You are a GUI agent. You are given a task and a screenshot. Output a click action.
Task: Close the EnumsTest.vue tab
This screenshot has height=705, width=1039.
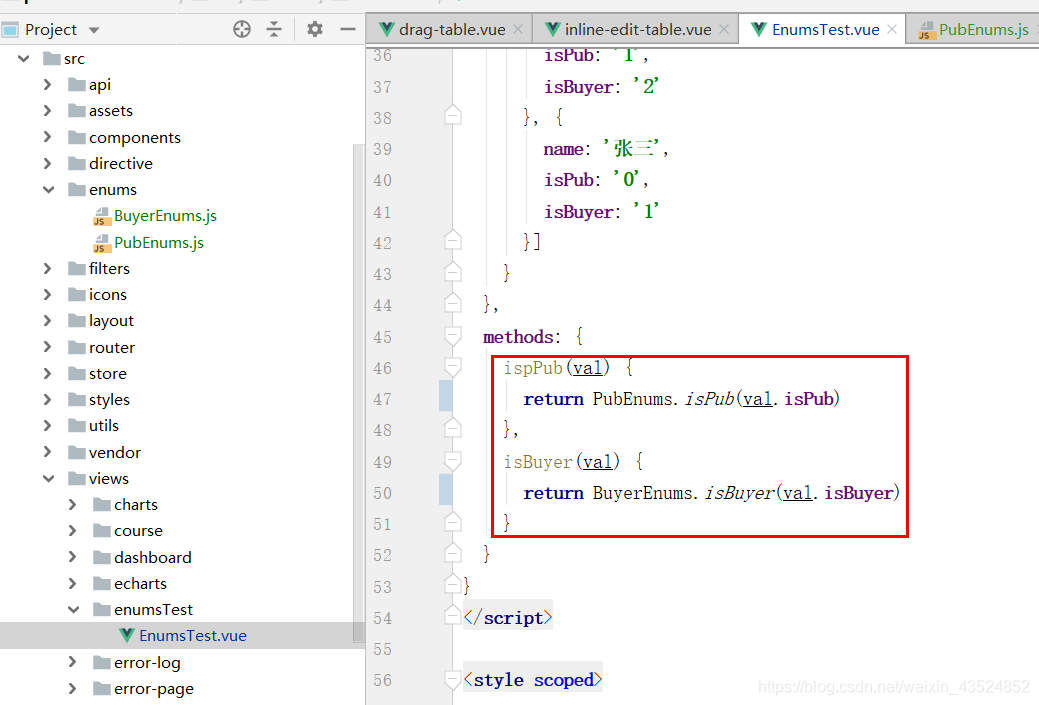click(892, 30)
